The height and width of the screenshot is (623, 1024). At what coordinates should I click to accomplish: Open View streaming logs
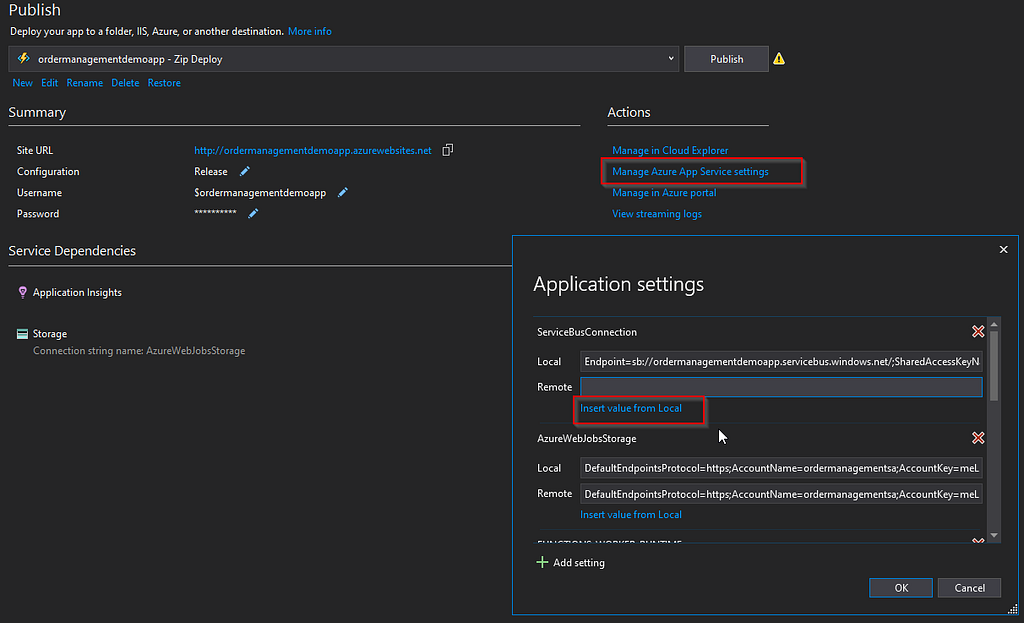[x=657, y=214]
